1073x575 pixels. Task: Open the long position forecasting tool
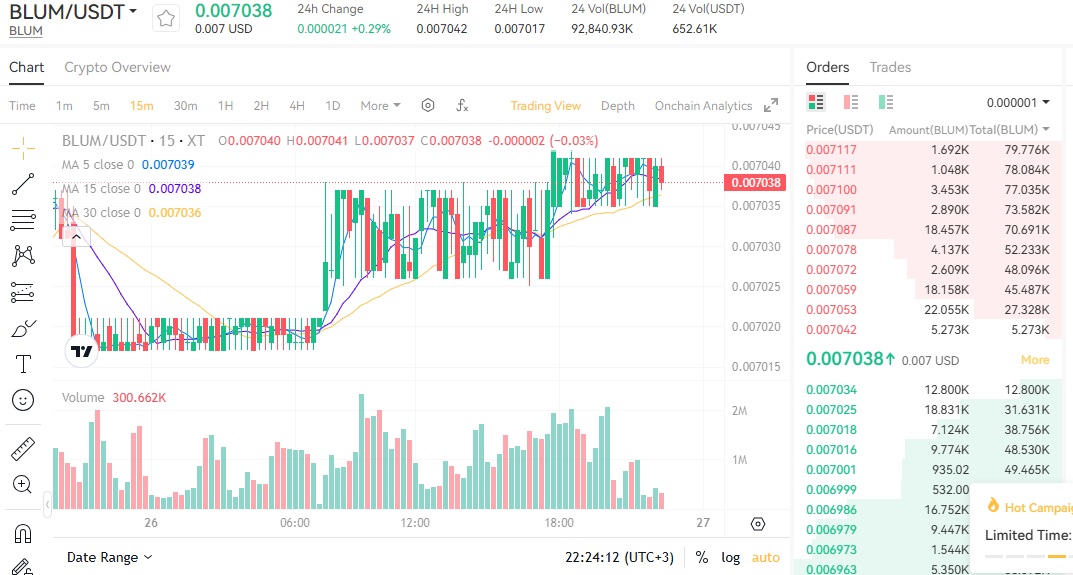[x=23, y=292]
